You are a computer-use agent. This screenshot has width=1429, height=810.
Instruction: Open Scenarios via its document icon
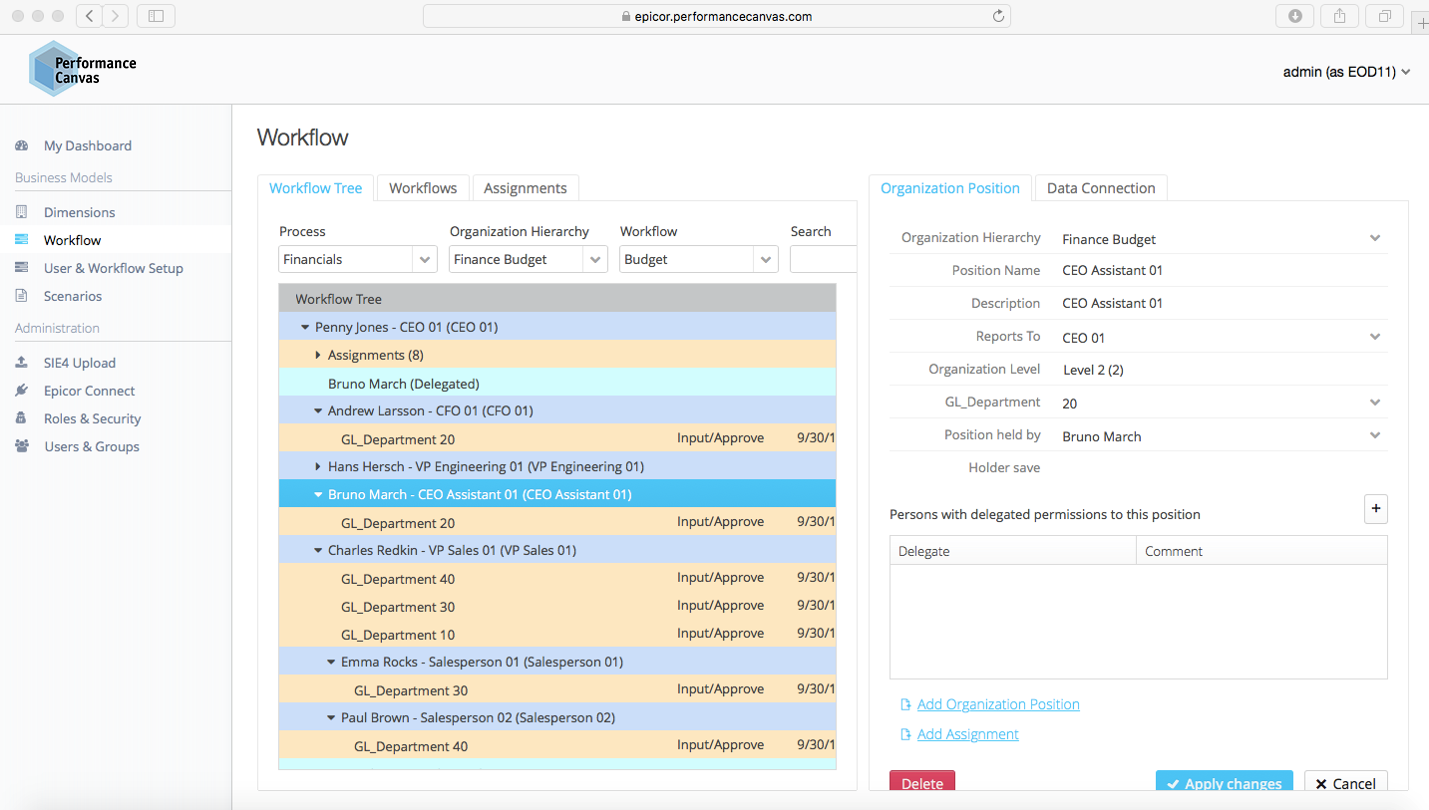point(22,296)
